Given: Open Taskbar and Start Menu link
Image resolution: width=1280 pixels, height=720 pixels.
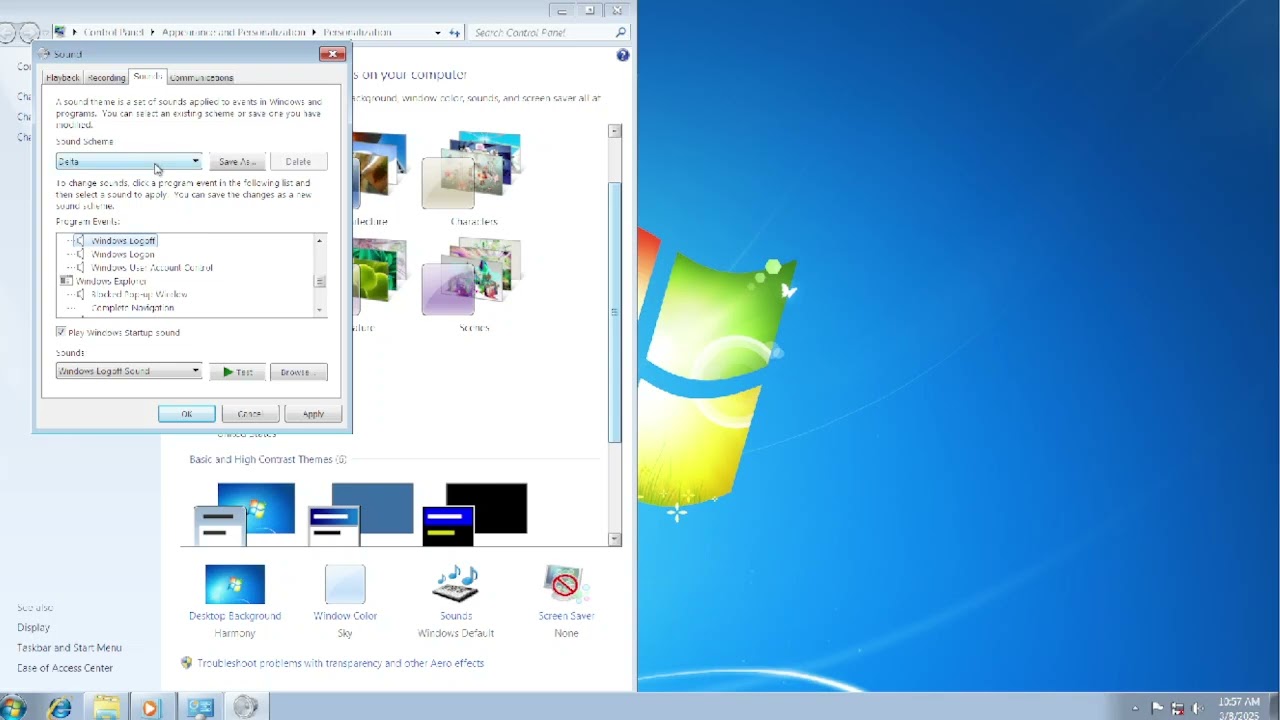Looking at the screenshot, I should [69, 647].
